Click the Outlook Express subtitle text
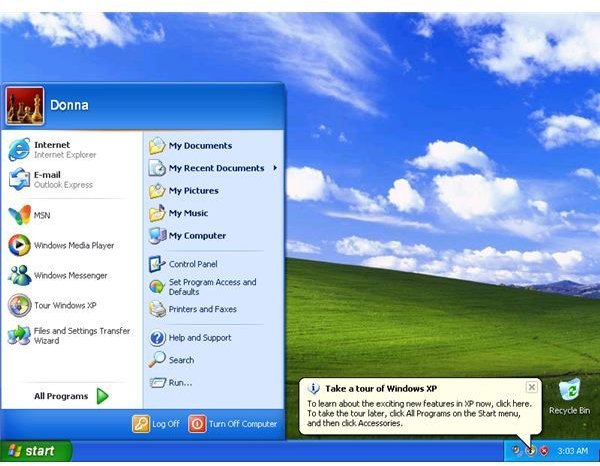This screenshot has width=600, height=466. [64, 185]
